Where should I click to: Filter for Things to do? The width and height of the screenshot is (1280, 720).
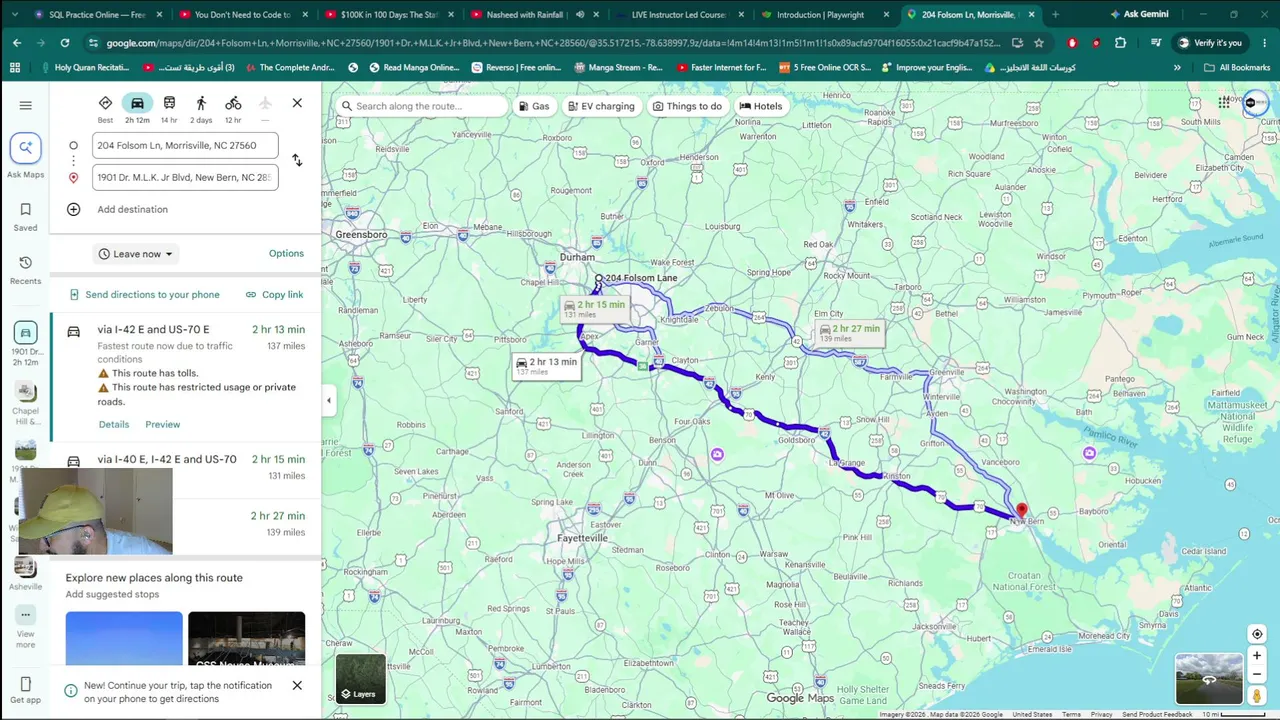pyautogui.click(x=687, y=106)
